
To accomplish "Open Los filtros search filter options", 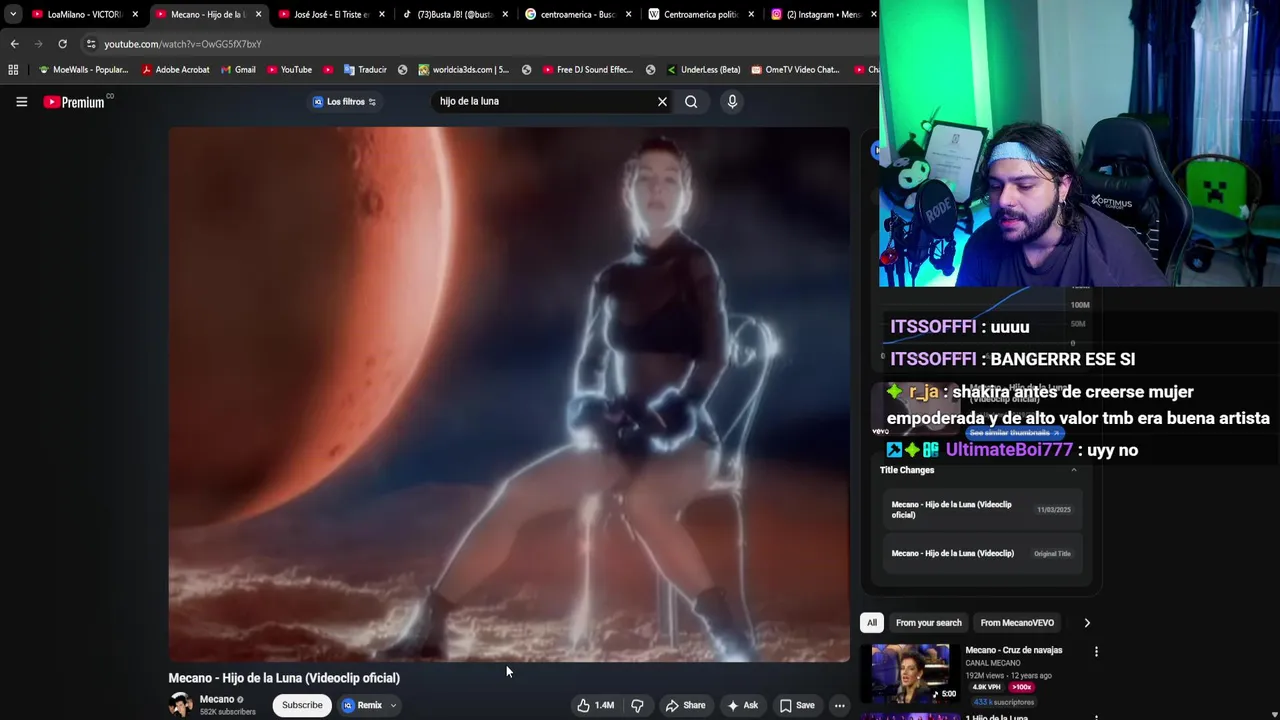I will click(345, 101).
